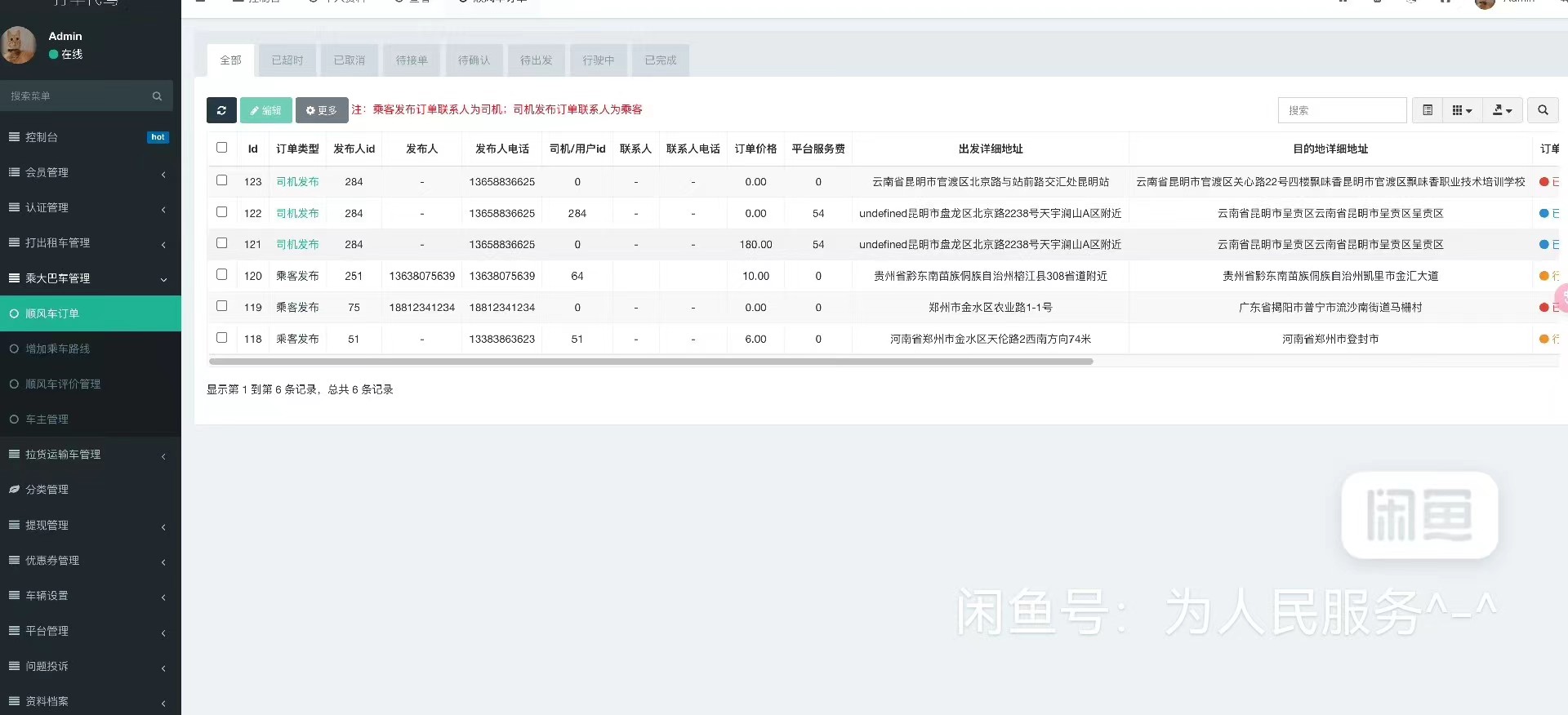Click the table search magnifier button
The height and width of the screenshot is (715, 1568).
point(1543,110)
